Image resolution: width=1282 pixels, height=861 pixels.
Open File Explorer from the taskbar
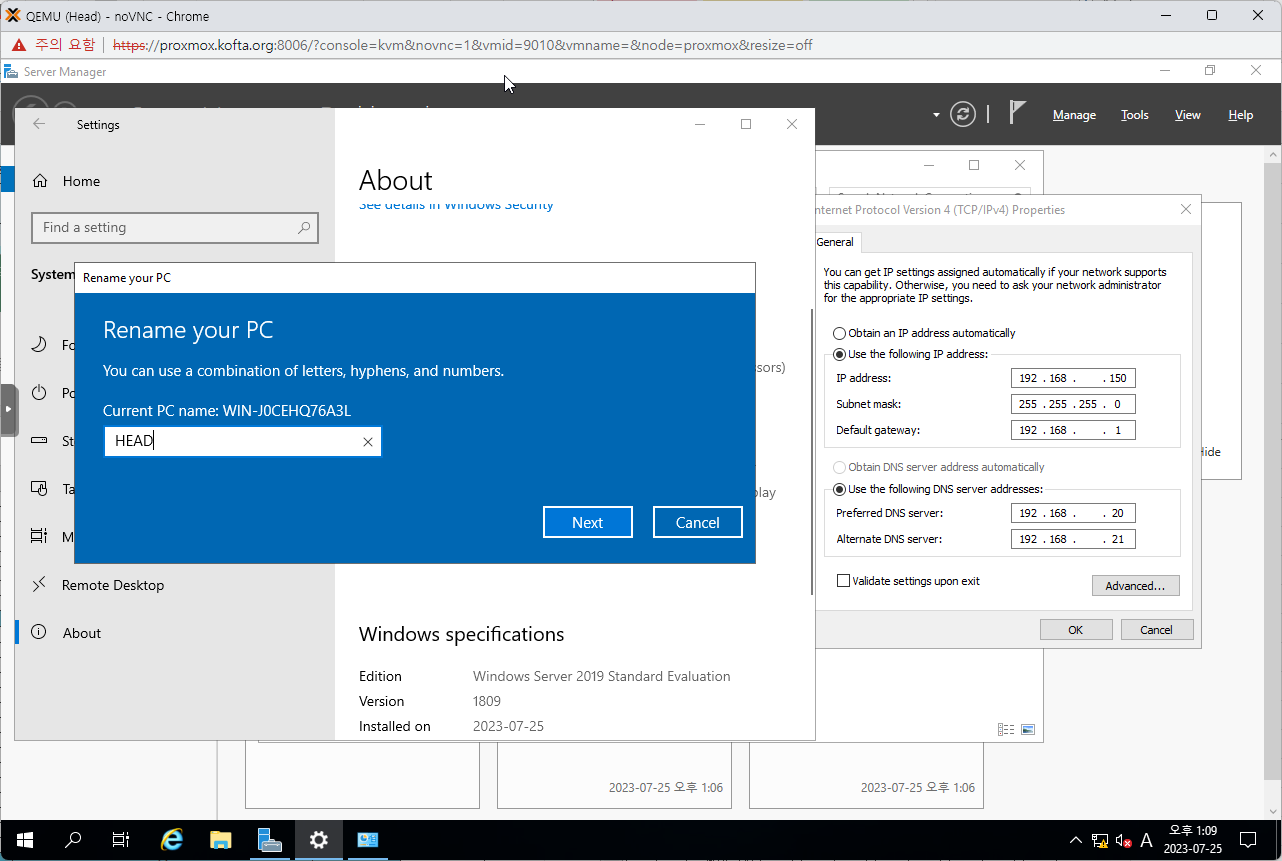click(x=221, y=840)
